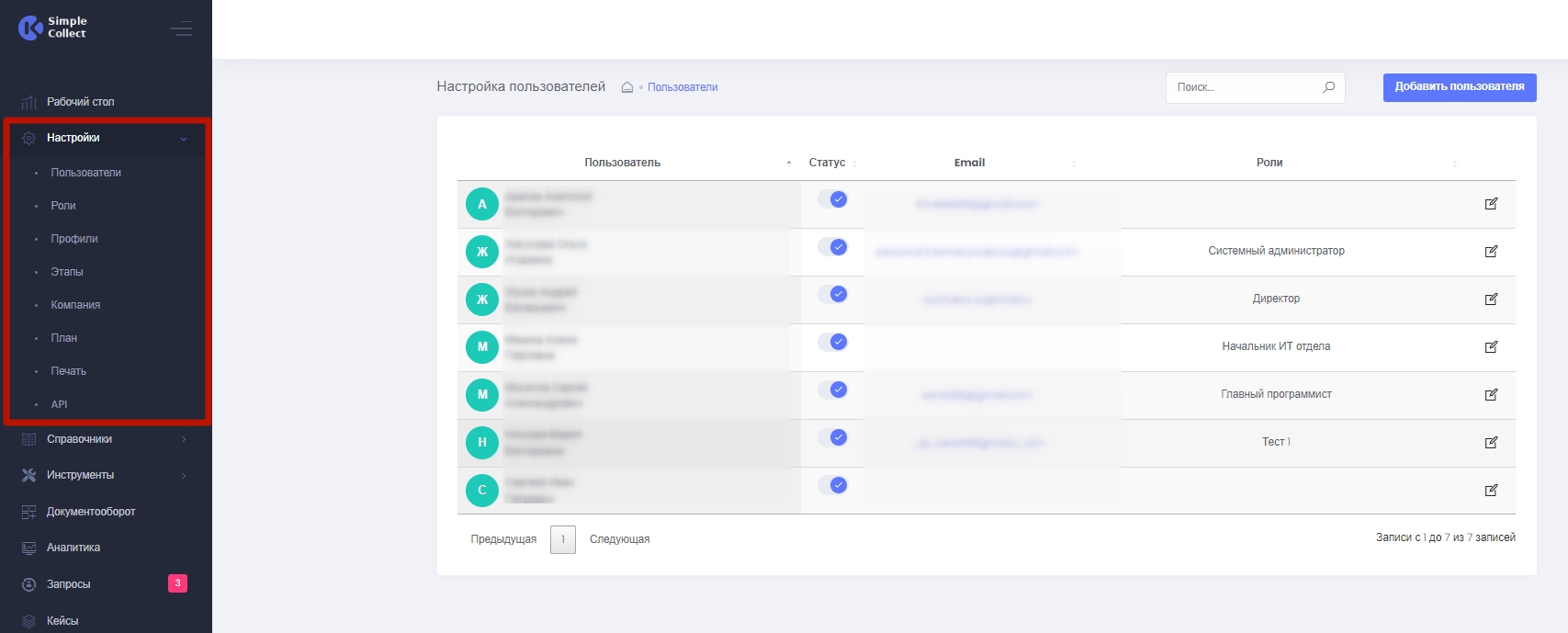Toggle status of Начальник ИТ отдела user
The height and width of the screenshot is (633, 1568).
(833, 342)
